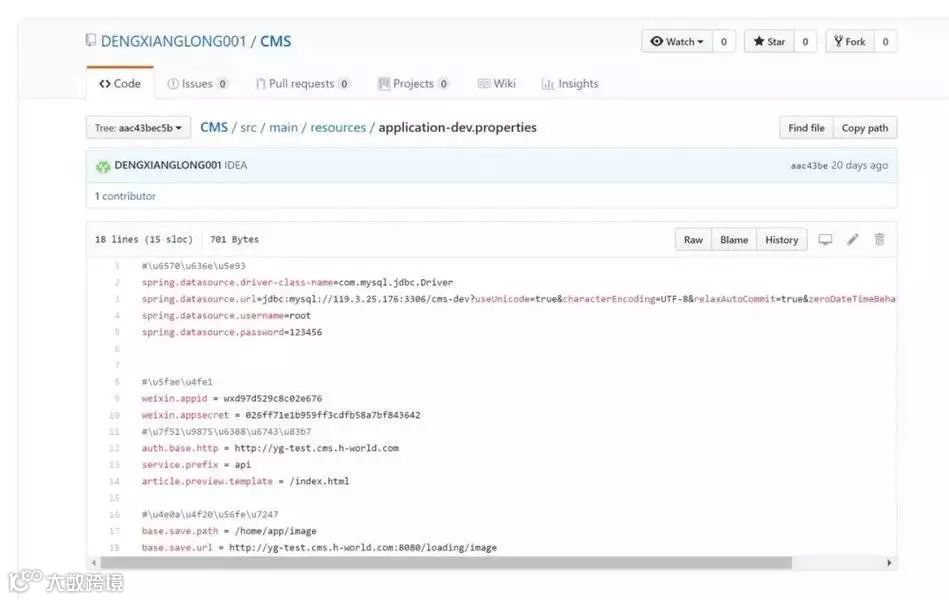Image resolution: width=949 pixels, height=600 pixels.
Task: Click the base.save.path line
Action: click(229, 531)
